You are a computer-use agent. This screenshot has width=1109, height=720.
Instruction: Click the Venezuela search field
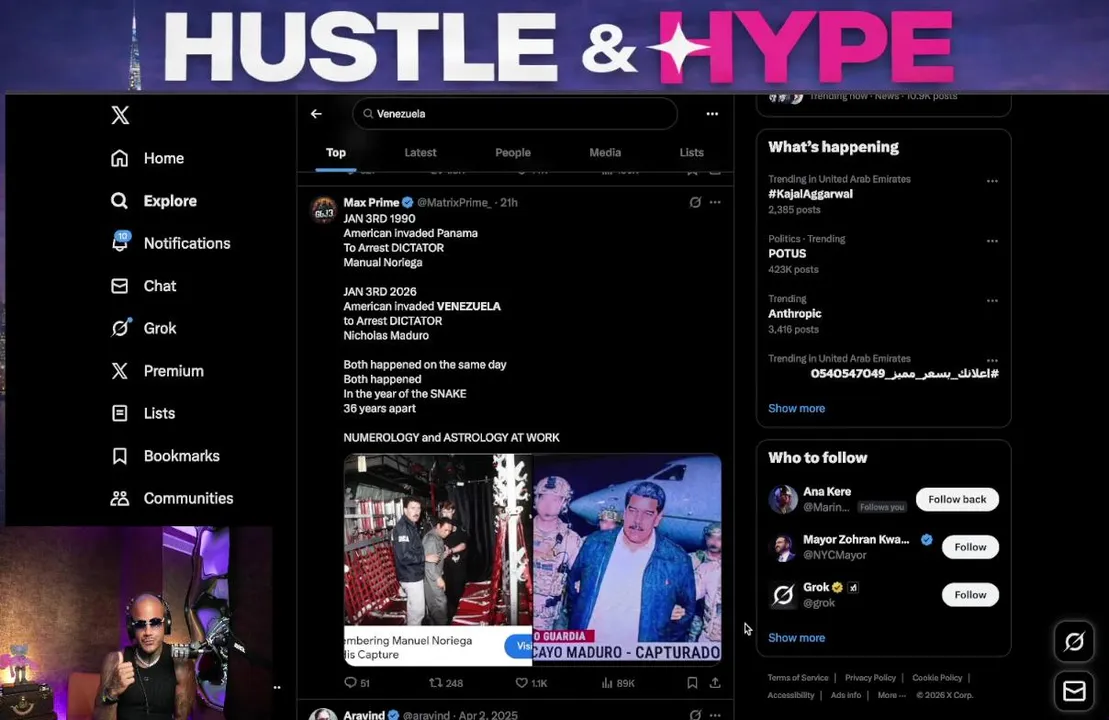click(515, 114)
